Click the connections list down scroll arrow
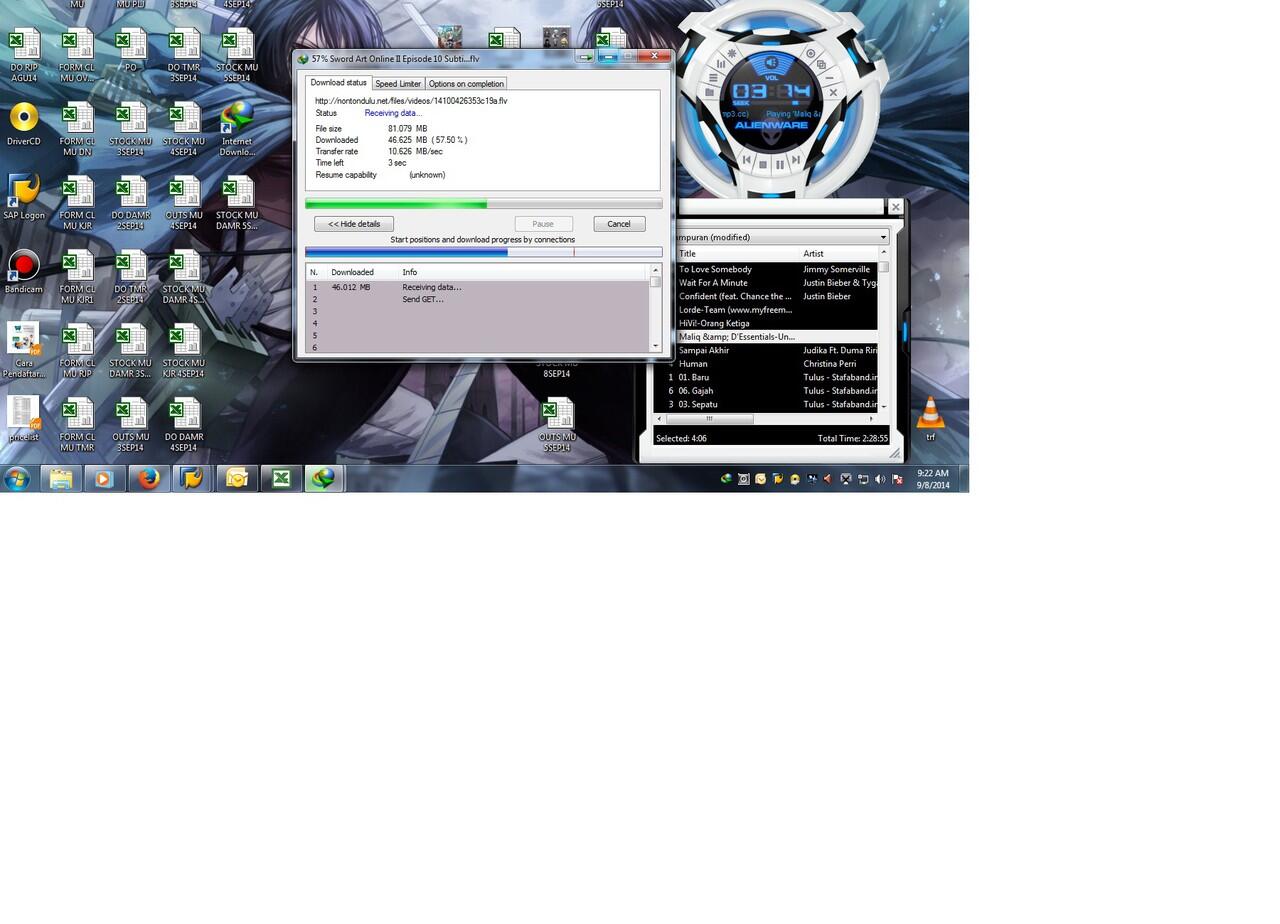Viewport: 1280px width, 924px height. click(x=656, y=346)
